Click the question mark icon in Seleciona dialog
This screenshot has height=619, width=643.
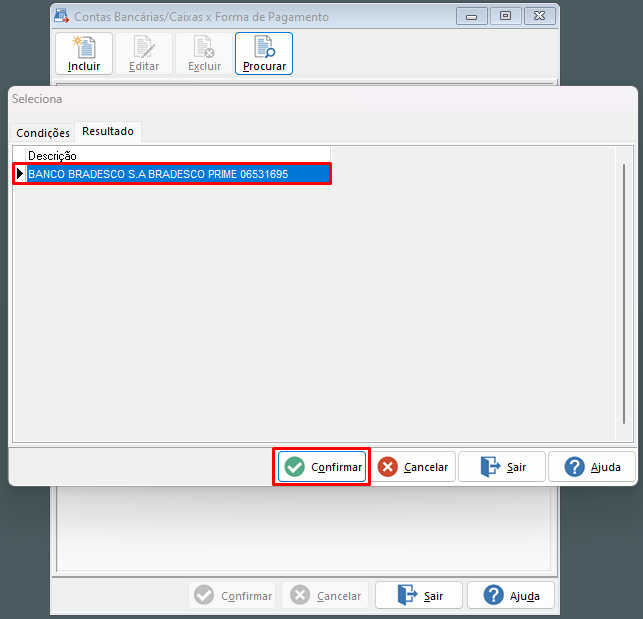click(575, 467)
